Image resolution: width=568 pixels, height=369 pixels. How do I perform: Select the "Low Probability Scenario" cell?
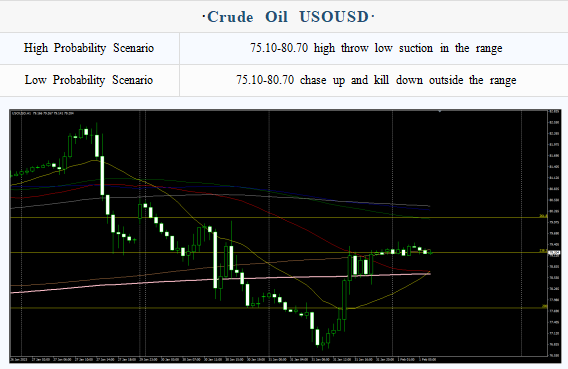(x=89, y=80)
